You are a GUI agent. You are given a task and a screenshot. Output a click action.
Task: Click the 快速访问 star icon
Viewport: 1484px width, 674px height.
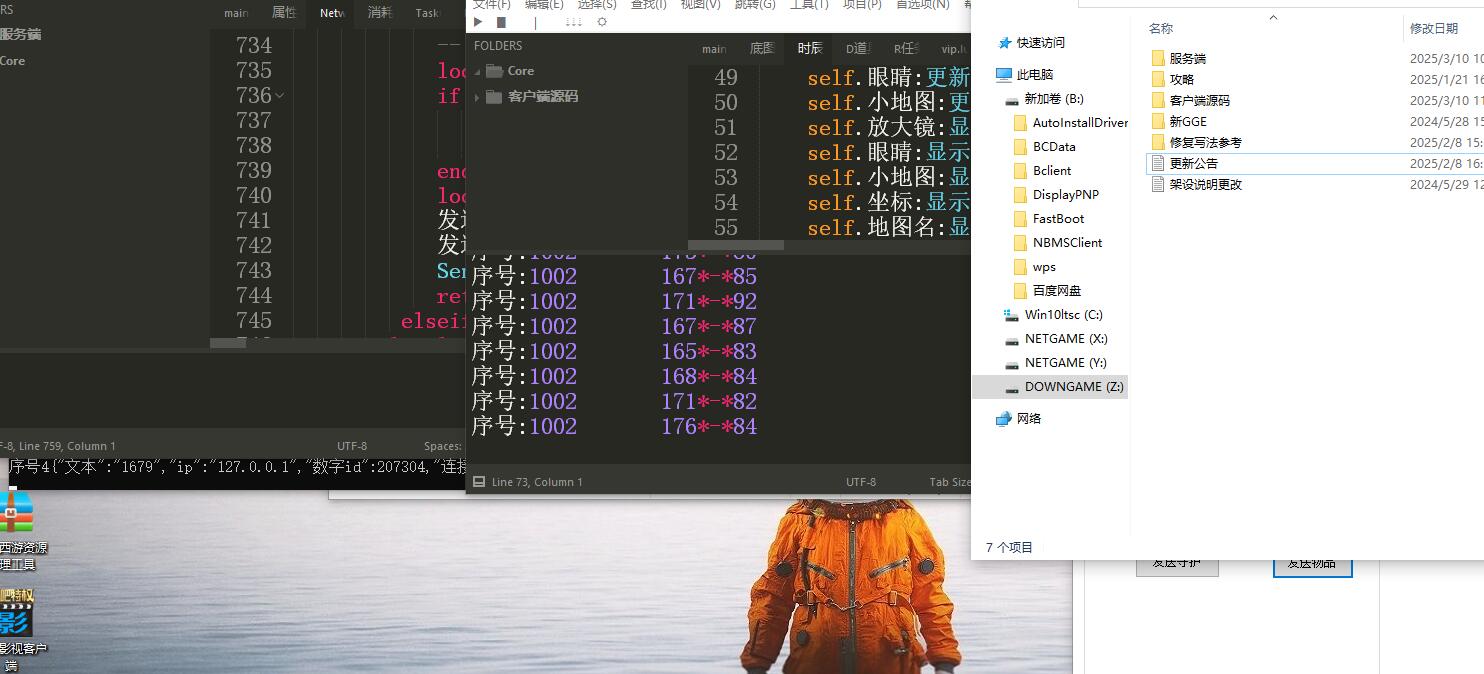[x=1005, y=43]
